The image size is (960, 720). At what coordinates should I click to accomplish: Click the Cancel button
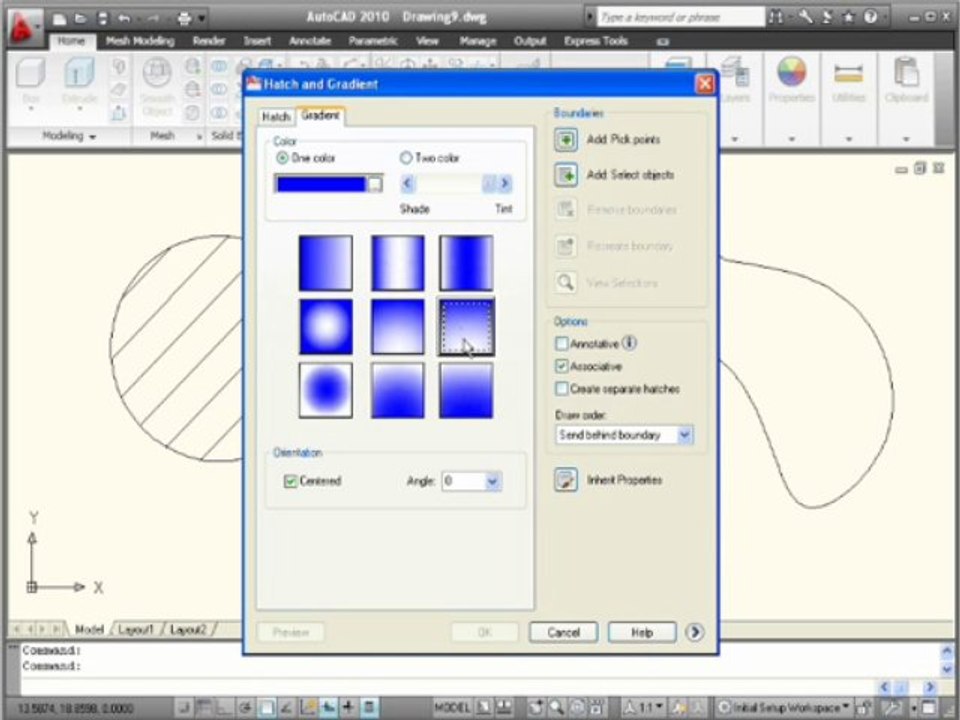pyautogui.click(x=563, y=632)
